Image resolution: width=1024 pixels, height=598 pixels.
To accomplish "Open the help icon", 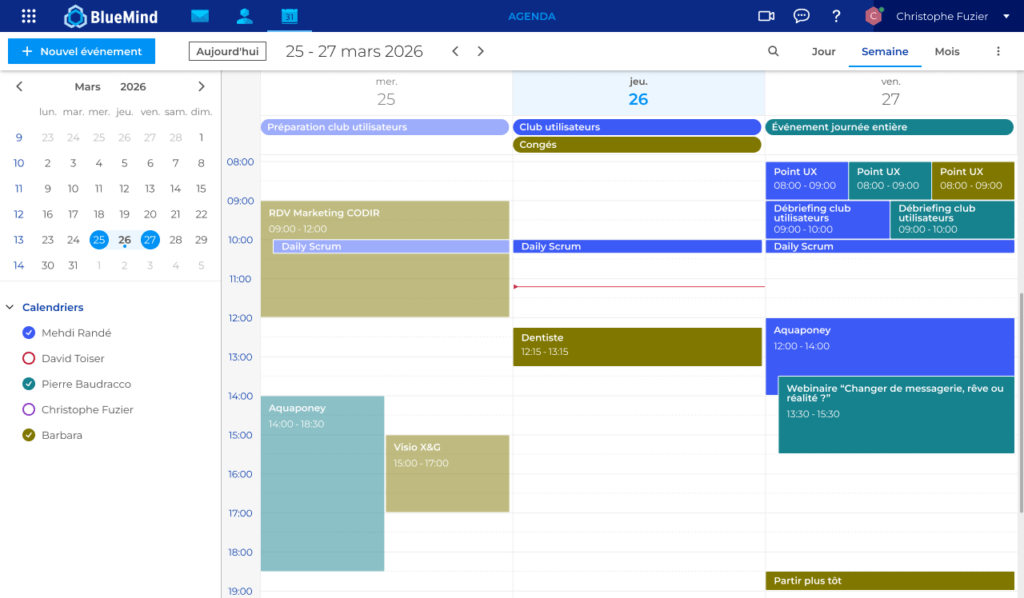I will pos(836,15).
